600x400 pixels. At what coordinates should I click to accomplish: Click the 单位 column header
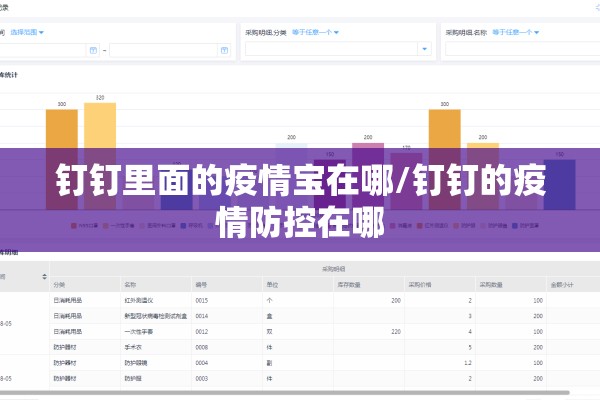[x=272, y=285]
